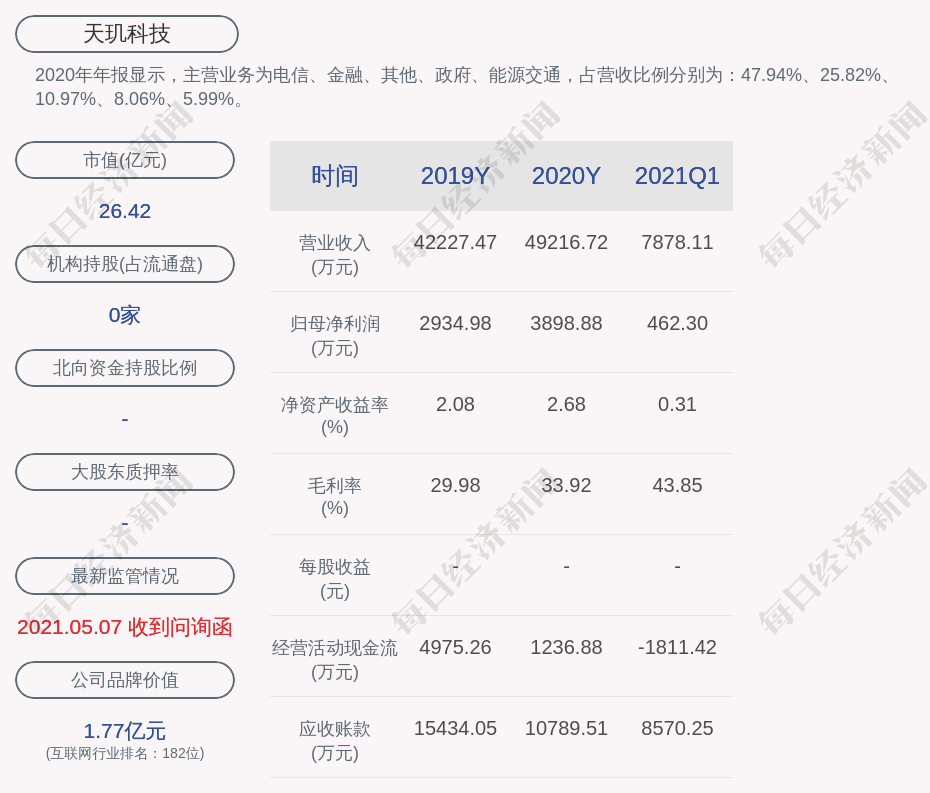Click the 每股收益(元) row label
Image resolution: width=930 pixels, height=793 pixels.
(335, 579)
